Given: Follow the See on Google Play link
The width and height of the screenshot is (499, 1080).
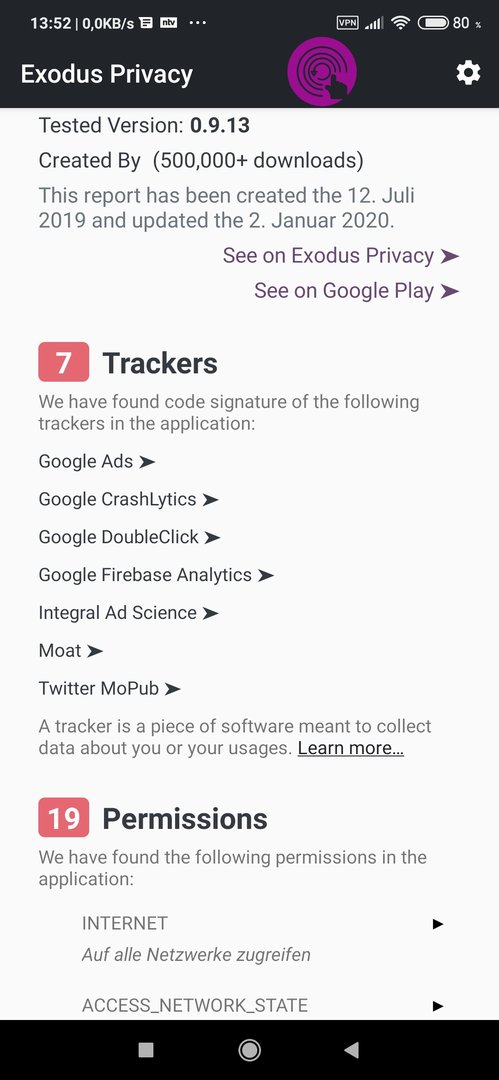Looking at the screenshot, I should pyautogui.click(x=356, y=291).
